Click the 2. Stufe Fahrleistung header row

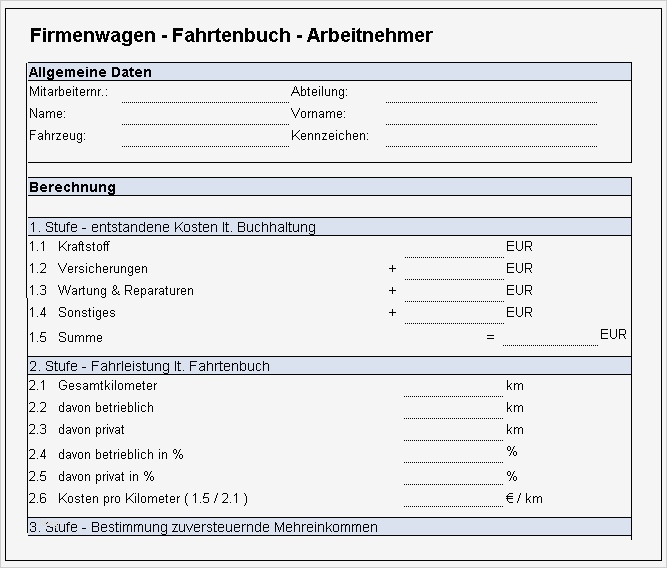pos(329,366)
